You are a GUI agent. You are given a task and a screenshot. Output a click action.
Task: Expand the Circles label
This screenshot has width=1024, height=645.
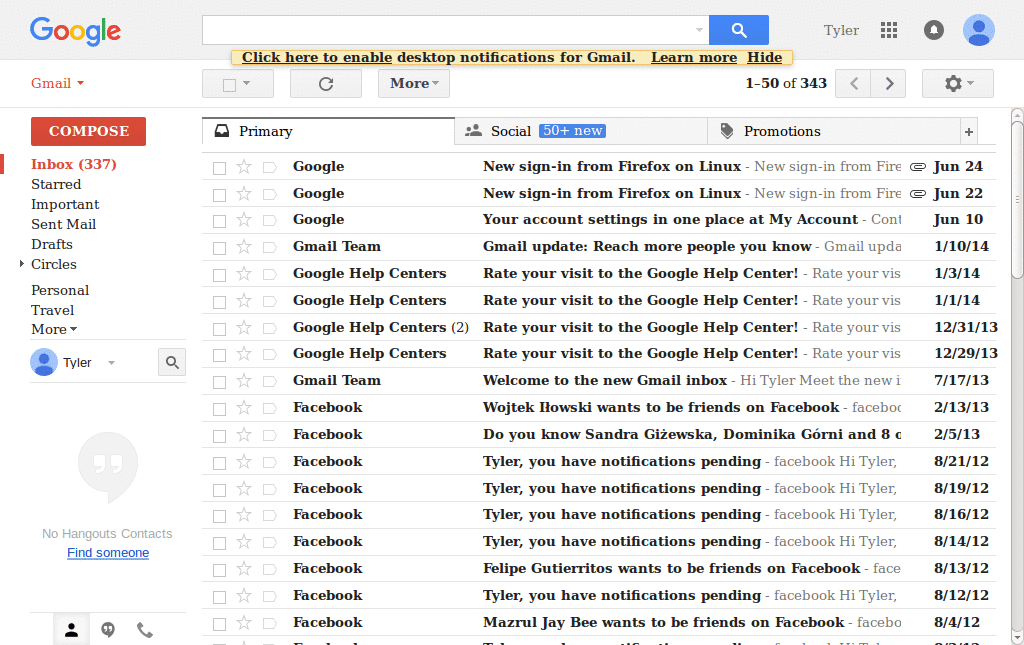(x=22, y=264)
